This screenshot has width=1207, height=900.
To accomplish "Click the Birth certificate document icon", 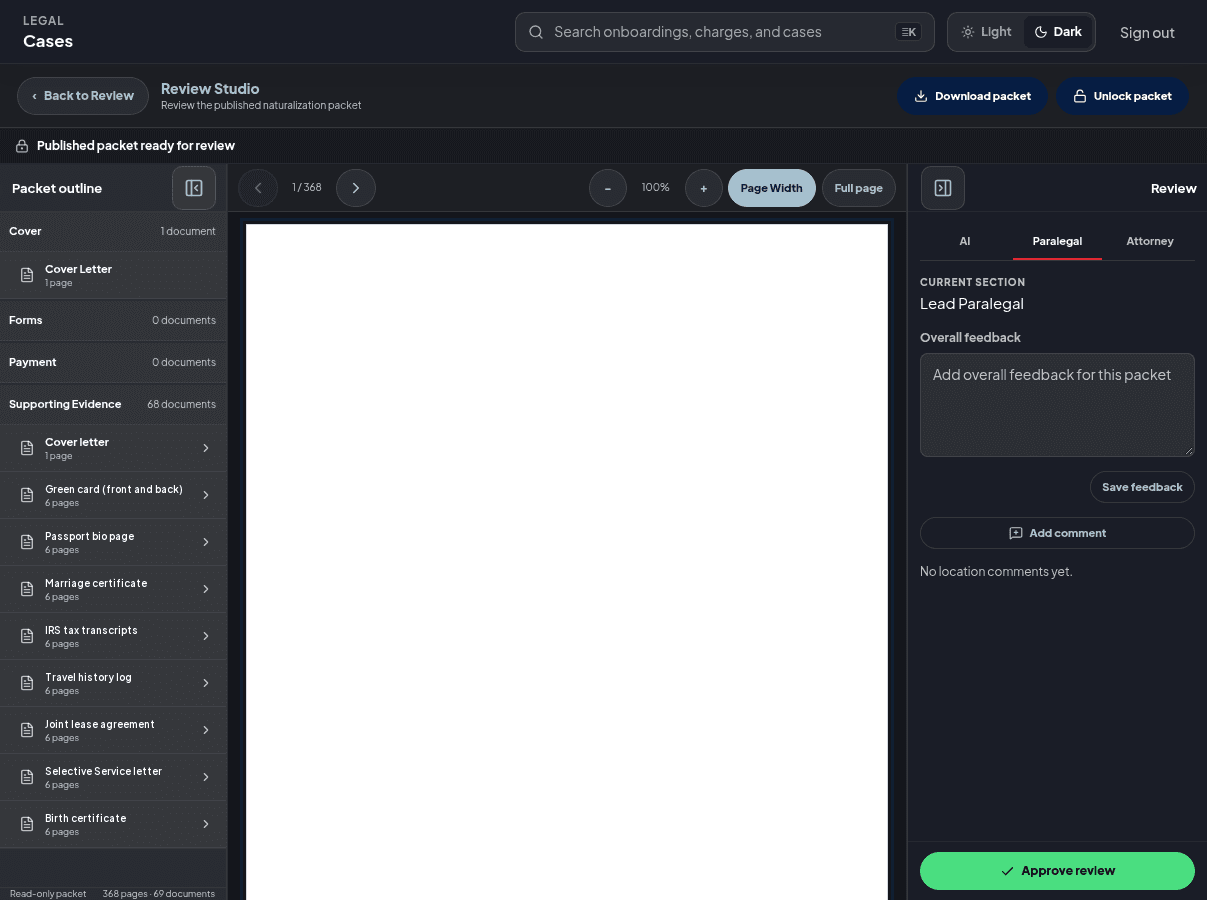I will click(x=28, y=824).
